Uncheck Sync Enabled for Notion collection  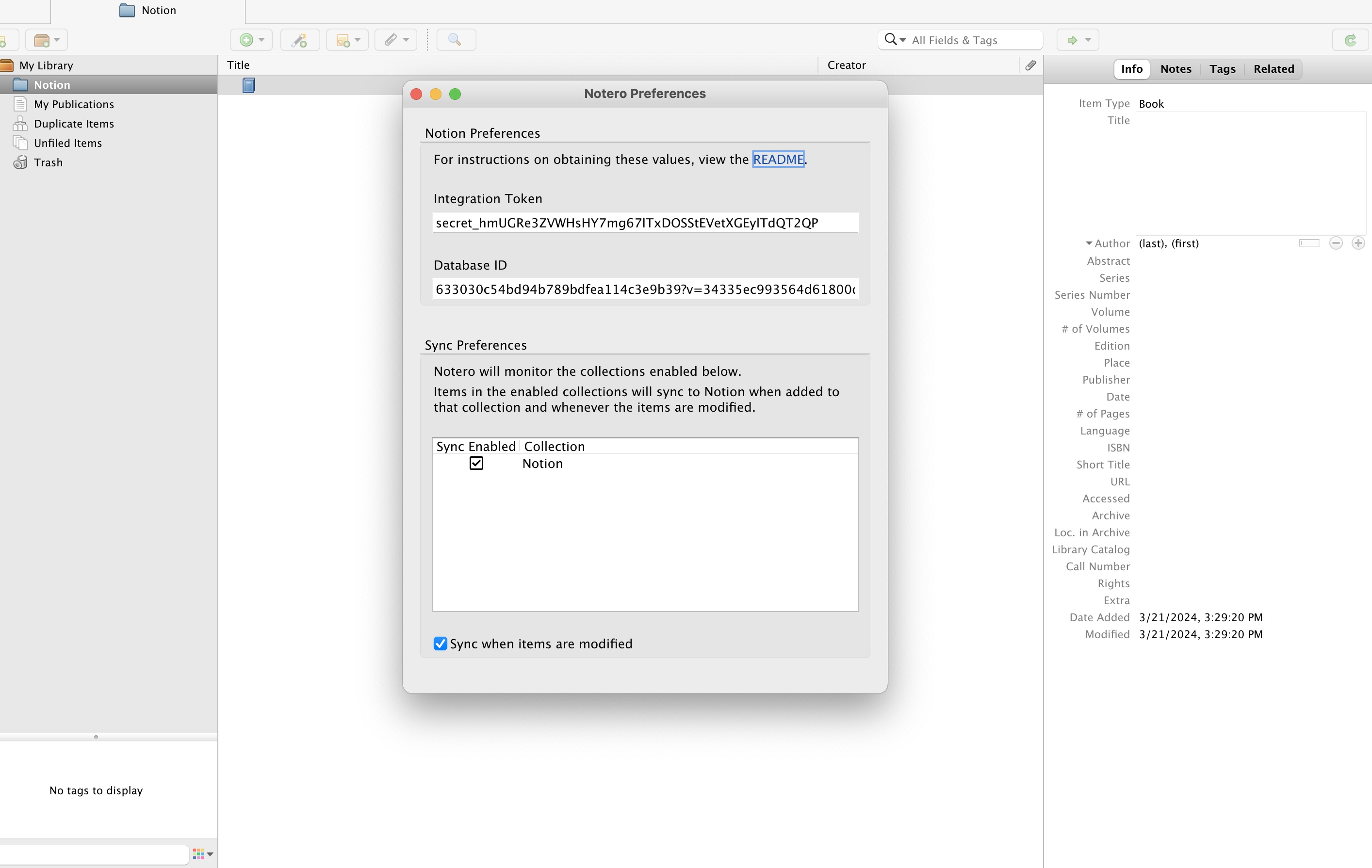click(476, 463)
